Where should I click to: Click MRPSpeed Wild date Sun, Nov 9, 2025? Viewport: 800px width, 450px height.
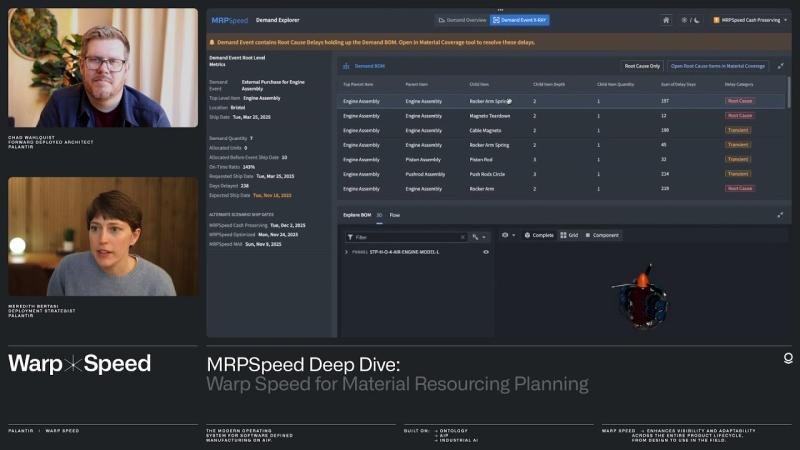click(263, 244)
